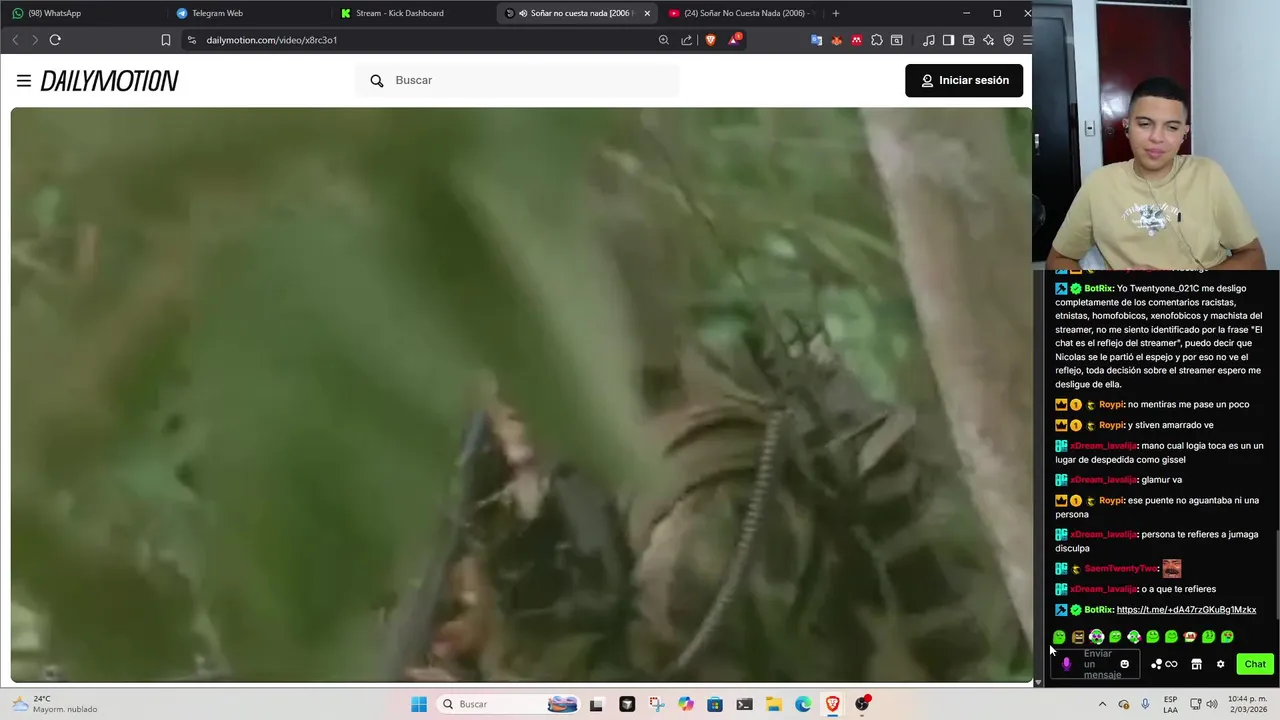Viewport: 1280px width, 720px height.
Task: Click the Dailymotion video player
Action: [521, 395]
